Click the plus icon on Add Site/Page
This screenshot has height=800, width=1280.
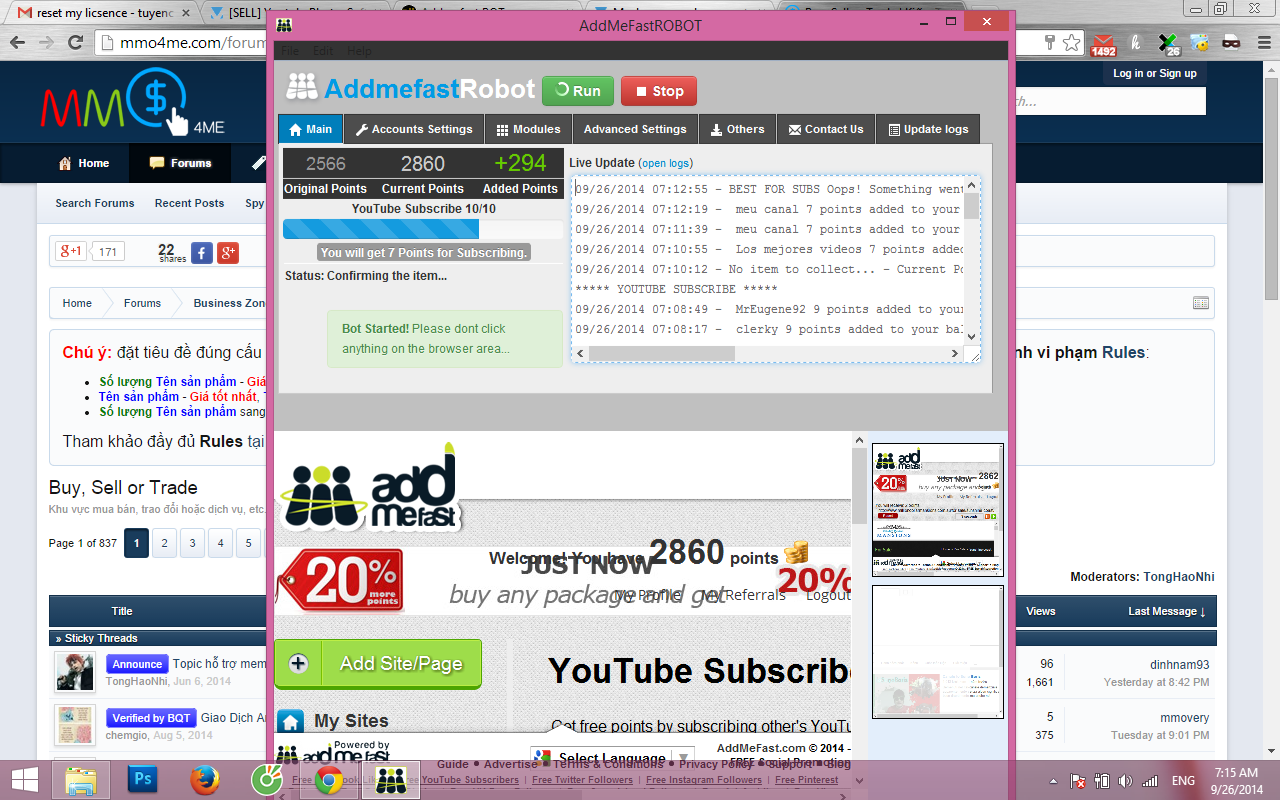click(298, 663)
